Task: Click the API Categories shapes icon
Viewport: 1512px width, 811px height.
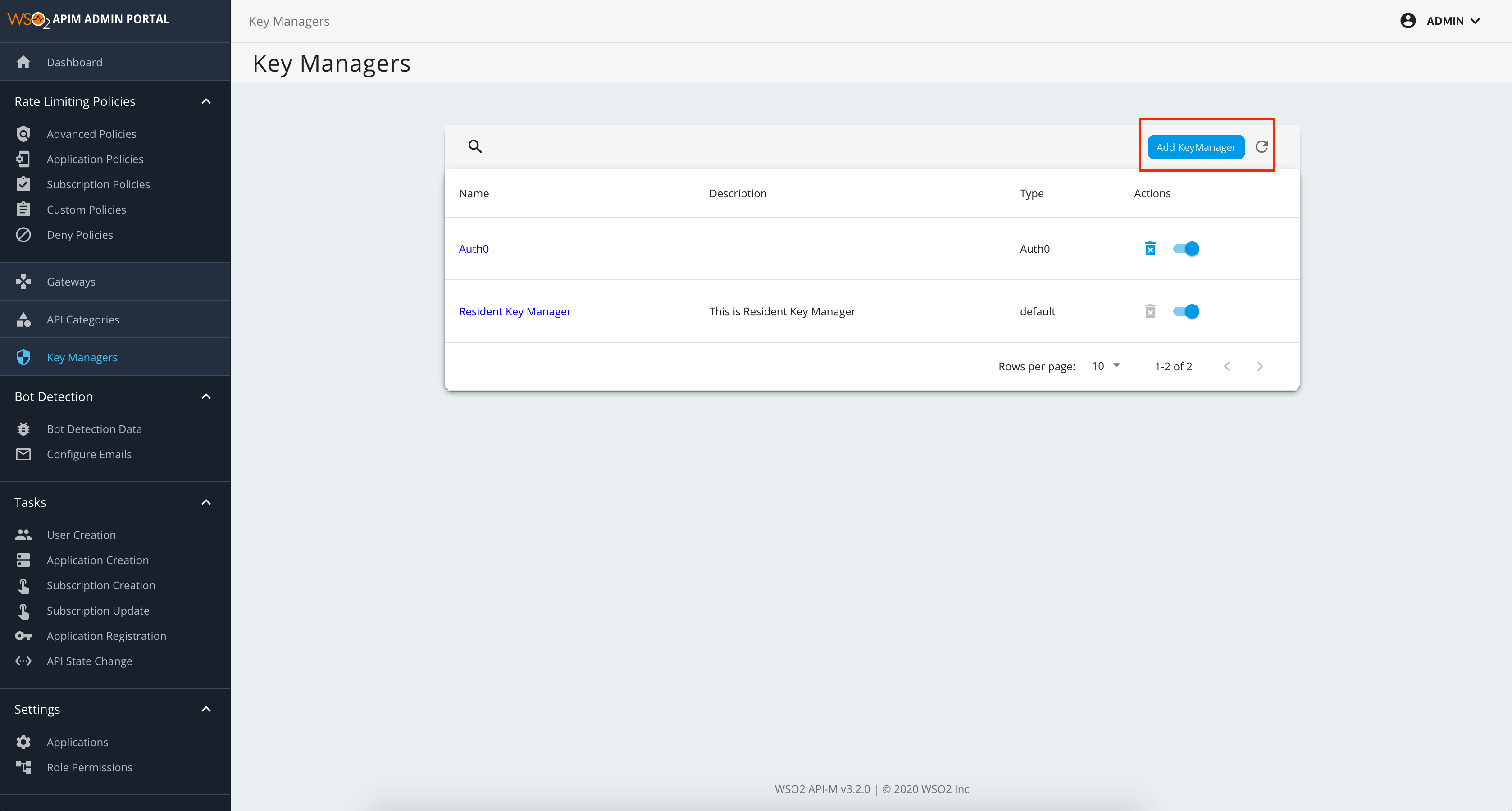Action: pos(23,320)
